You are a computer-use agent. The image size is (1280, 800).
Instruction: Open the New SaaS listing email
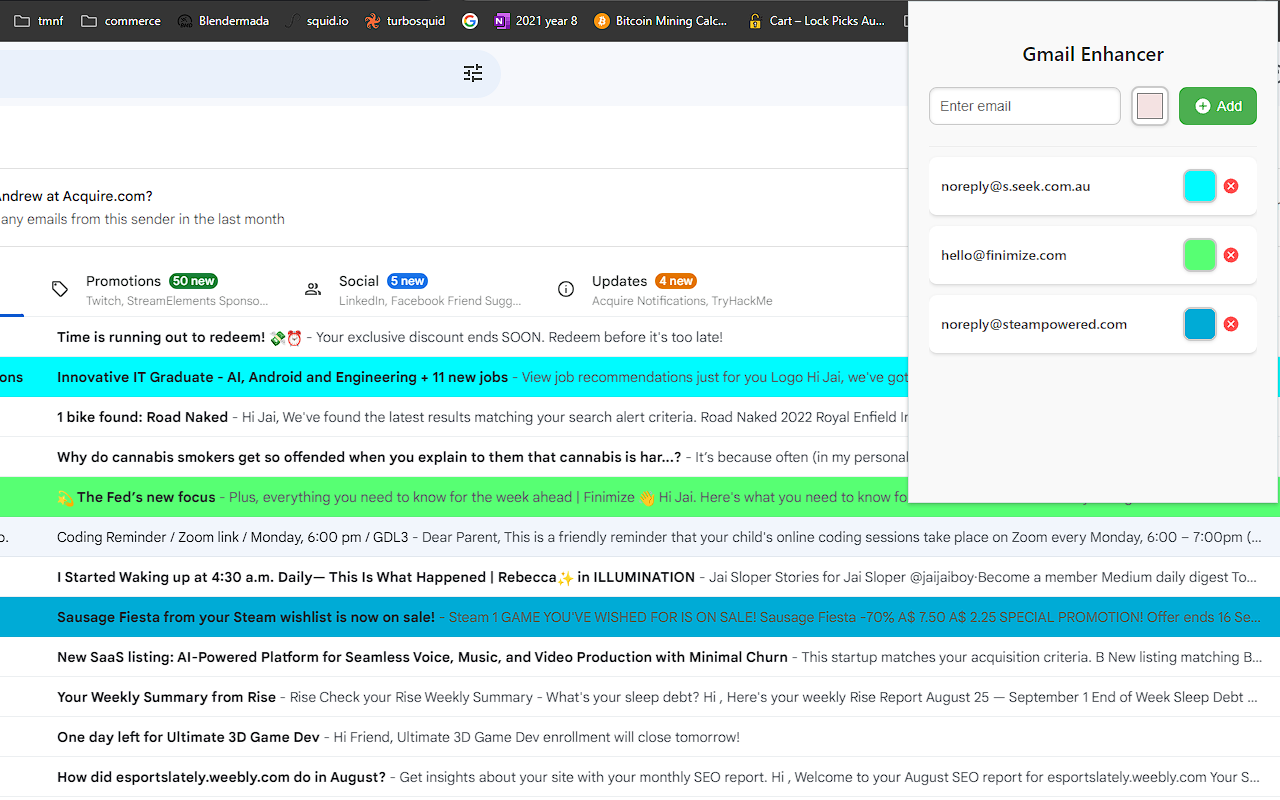(x=640, y=657)
